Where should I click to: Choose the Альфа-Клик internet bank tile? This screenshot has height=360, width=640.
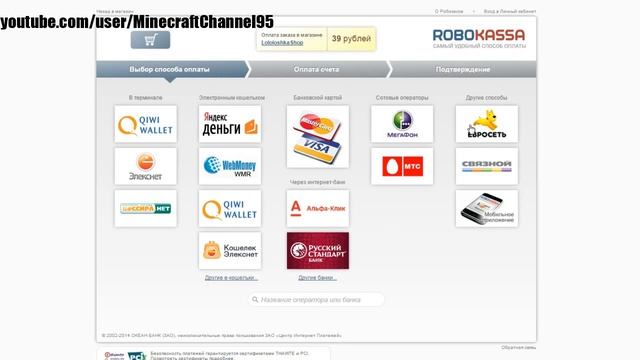[x=318, y=208]
